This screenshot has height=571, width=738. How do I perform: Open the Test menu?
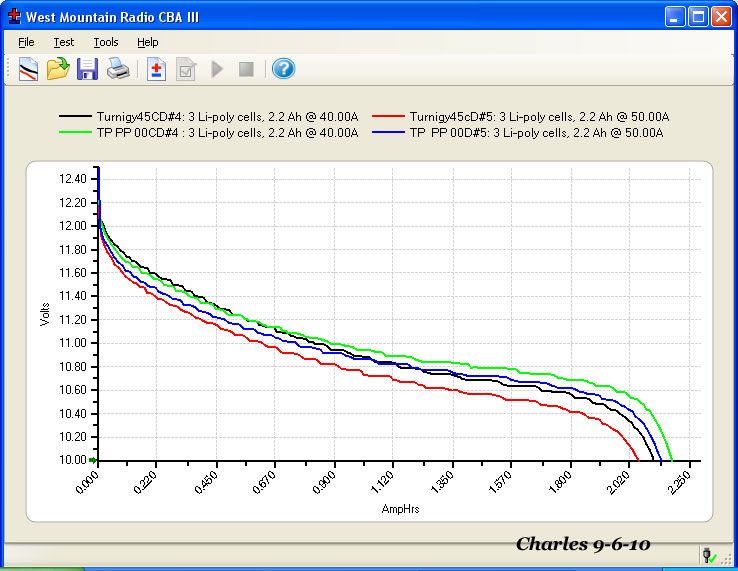(x=64, y=42)
